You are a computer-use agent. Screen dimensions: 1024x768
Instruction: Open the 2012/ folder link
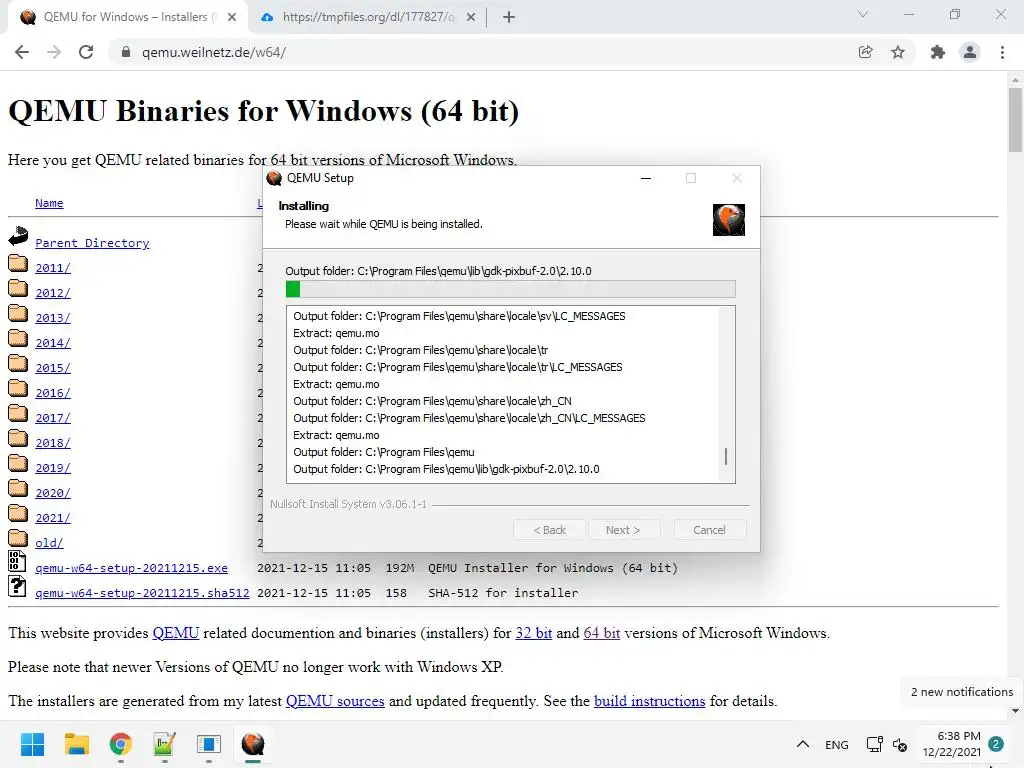(53, 293)
